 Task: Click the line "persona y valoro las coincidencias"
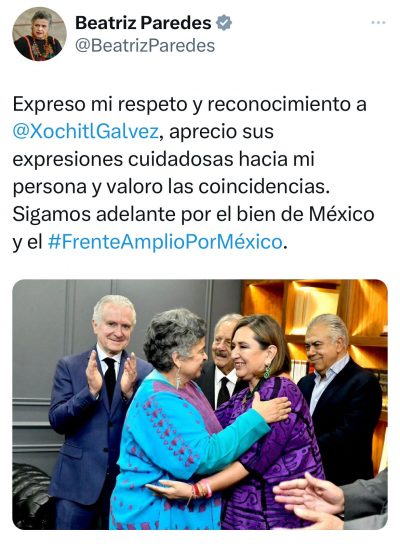pos(171,187)
